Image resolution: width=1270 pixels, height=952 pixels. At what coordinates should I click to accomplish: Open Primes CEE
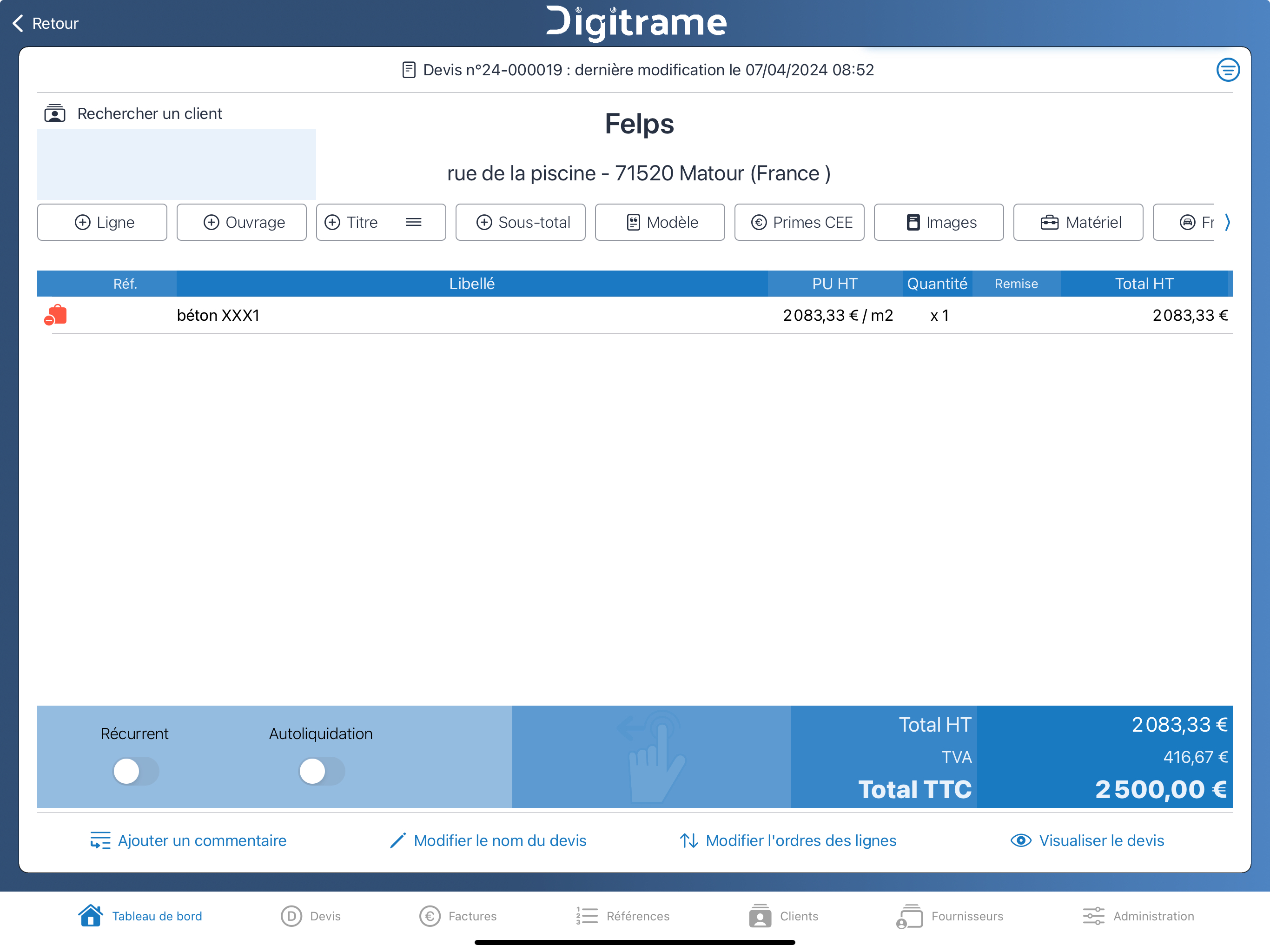pos(799,222)
